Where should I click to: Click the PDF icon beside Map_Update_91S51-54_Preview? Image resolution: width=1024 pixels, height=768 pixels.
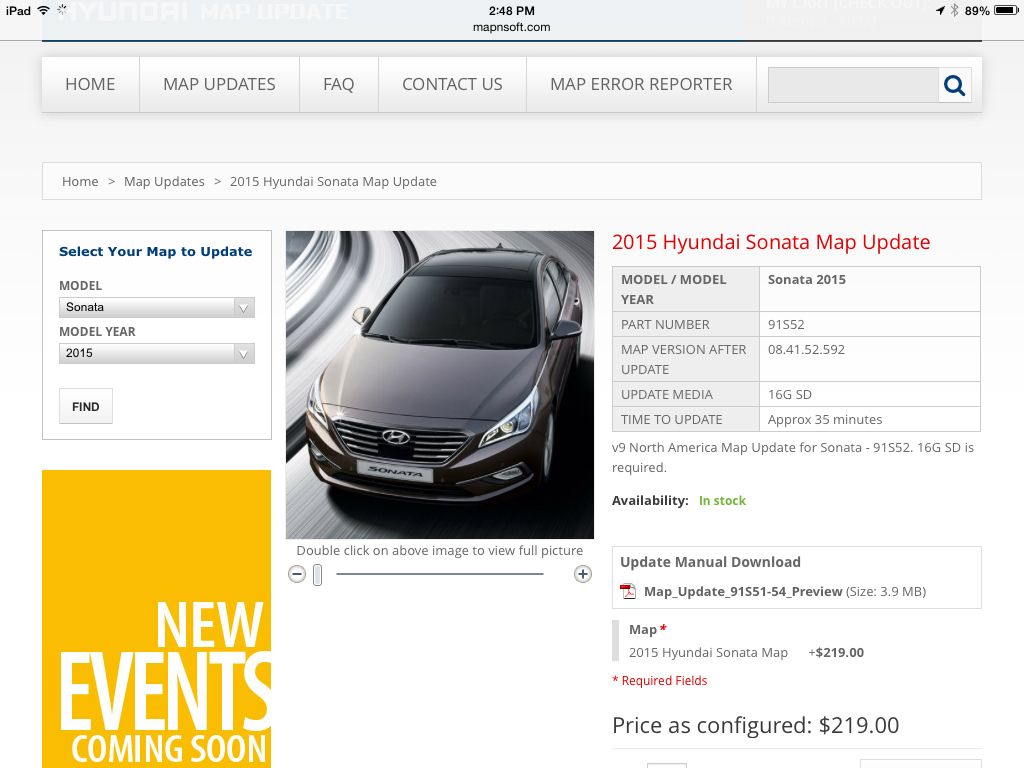[x=628, y=591]
